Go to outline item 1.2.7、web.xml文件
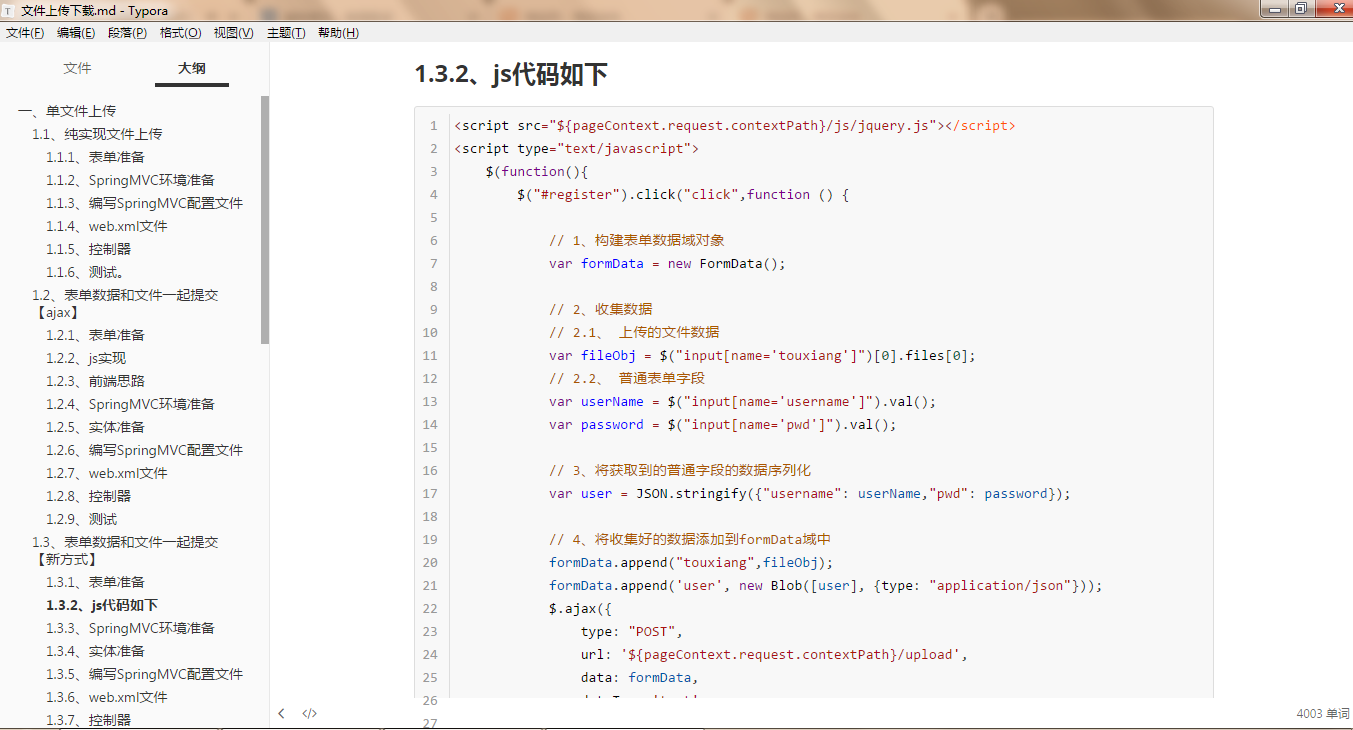The image size is (1353, 730). 107,473
